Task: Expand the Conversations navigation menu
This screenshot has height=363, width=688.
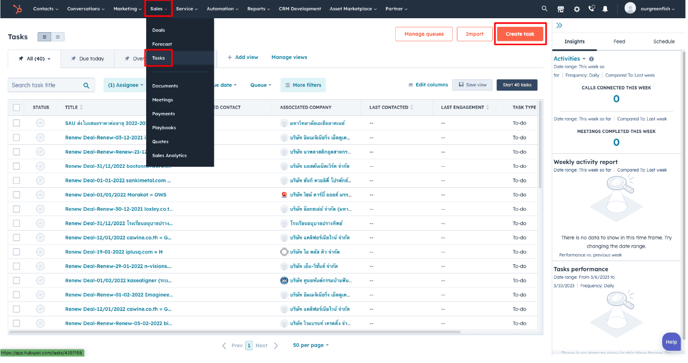Action: (86, 9)
